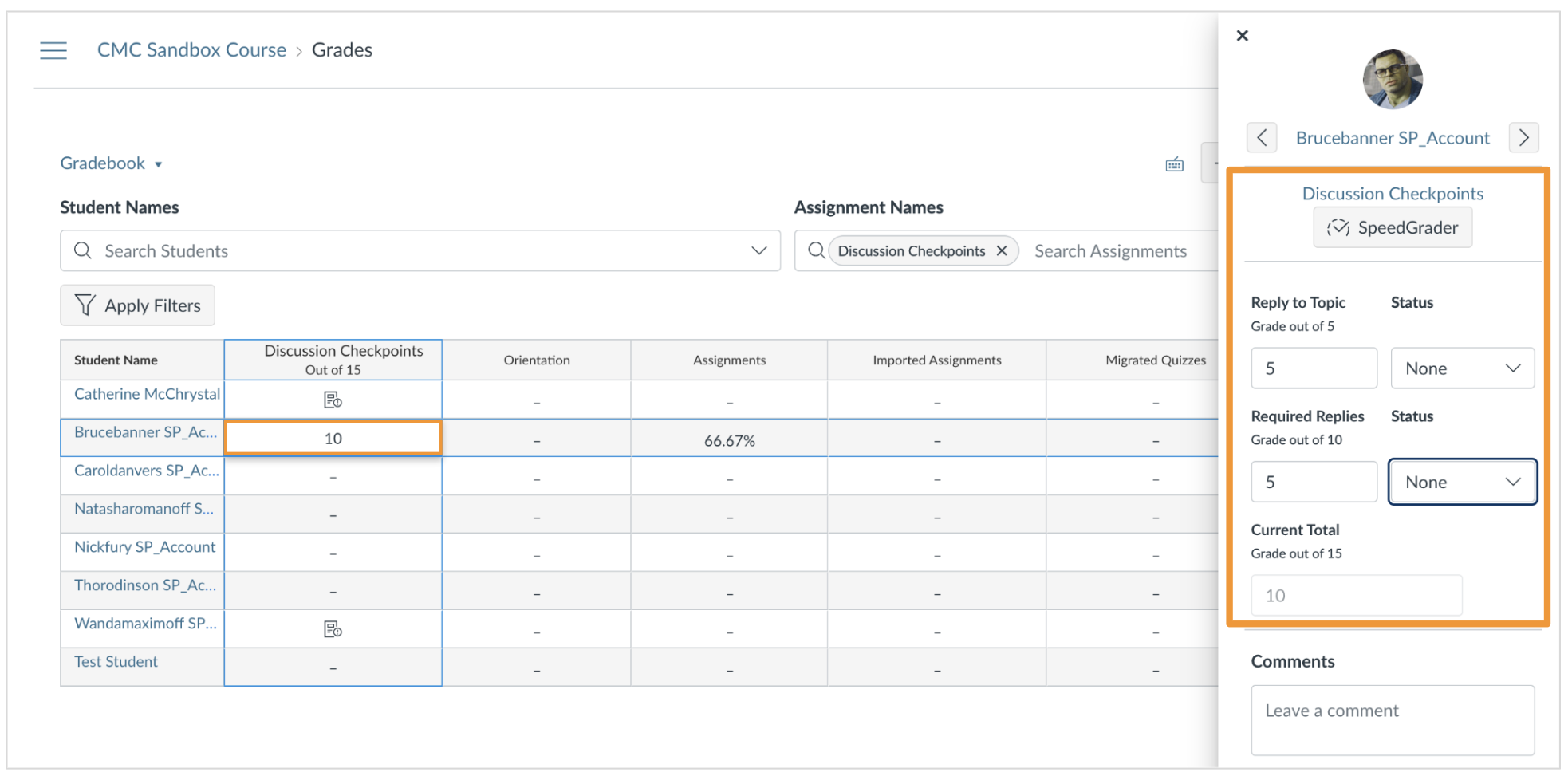The height and width of the screenshot is (780, 1568).
Task: Click the Search Assignments magnifier icon
Action: [x=816, y=250]
